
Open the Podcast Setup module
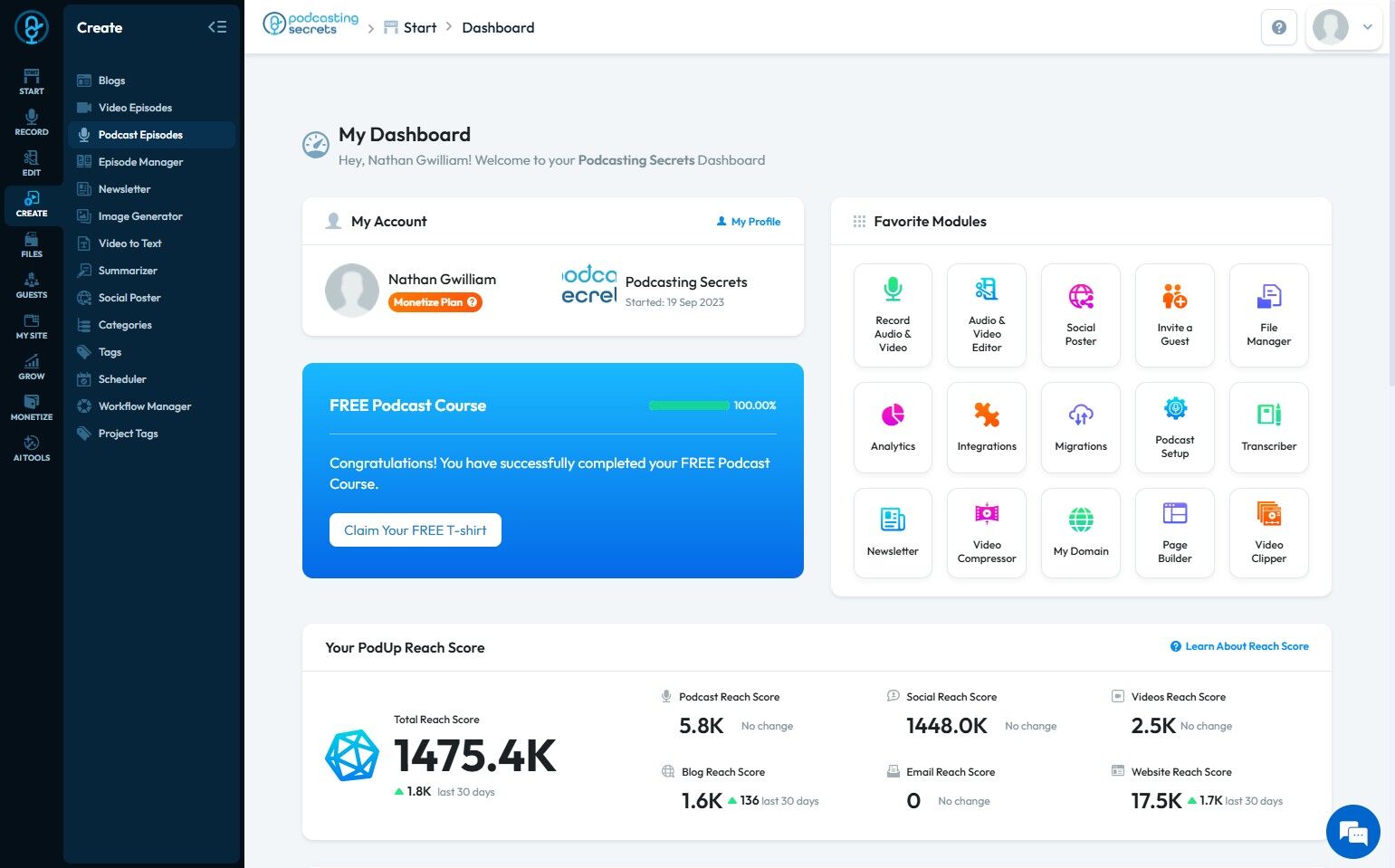point(1175,427)
